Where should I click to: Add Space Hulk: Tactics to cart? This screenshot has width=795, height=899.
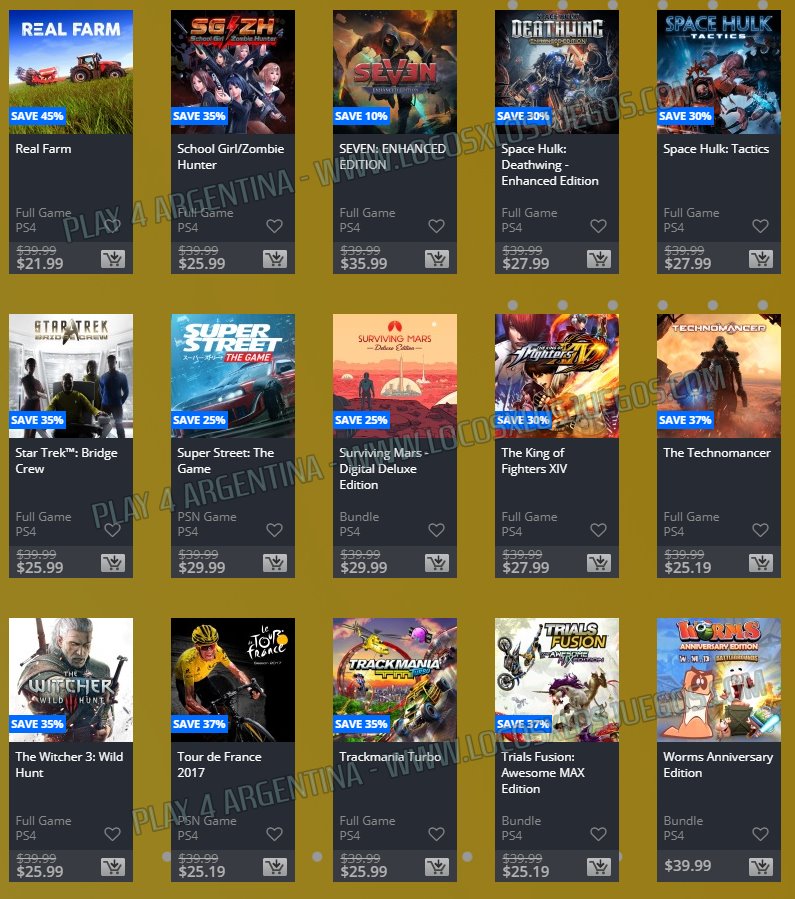tap(761, 259)
